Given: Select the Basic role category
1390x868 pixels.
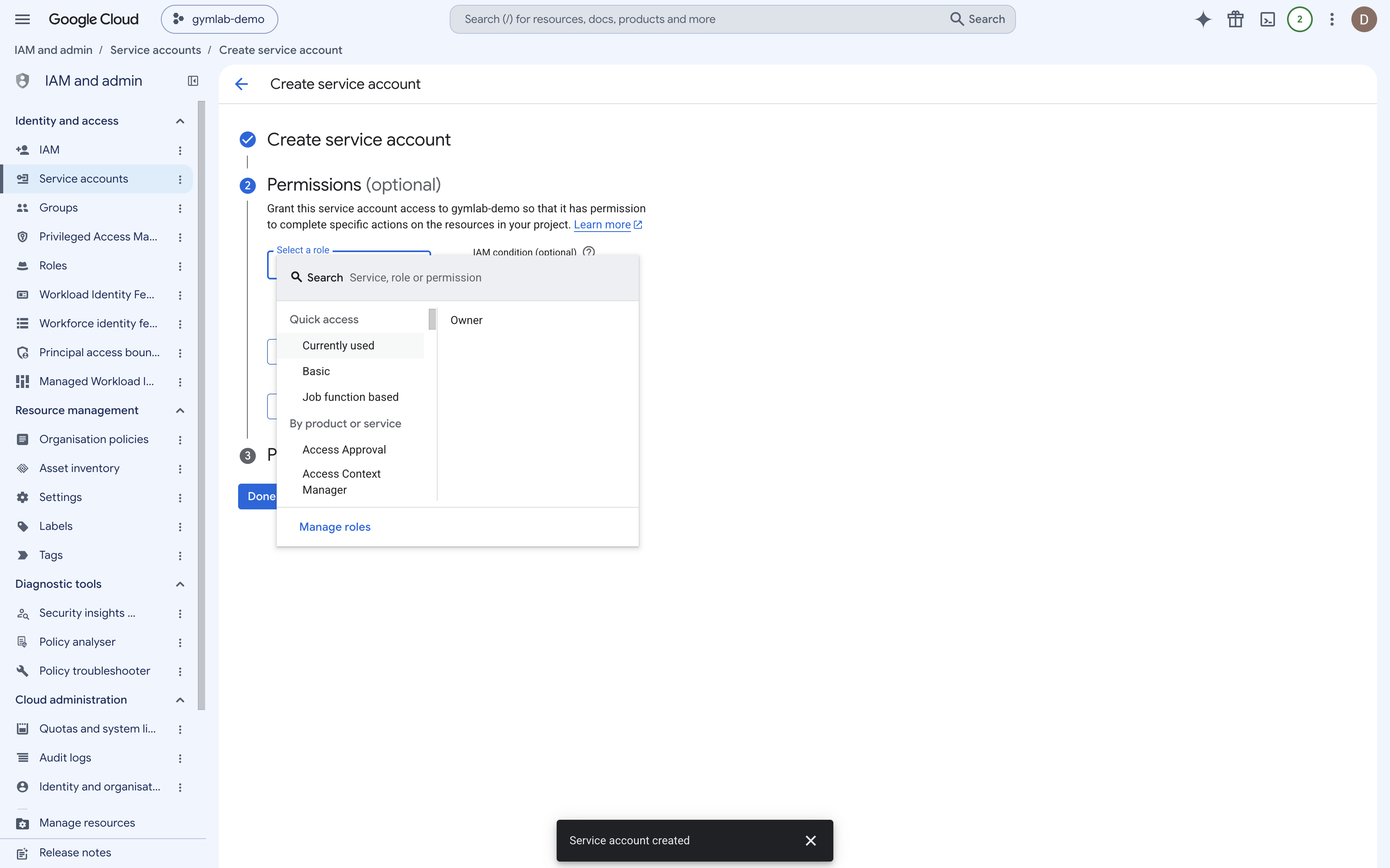Looking at the screenshot, I should coord(350,371).
